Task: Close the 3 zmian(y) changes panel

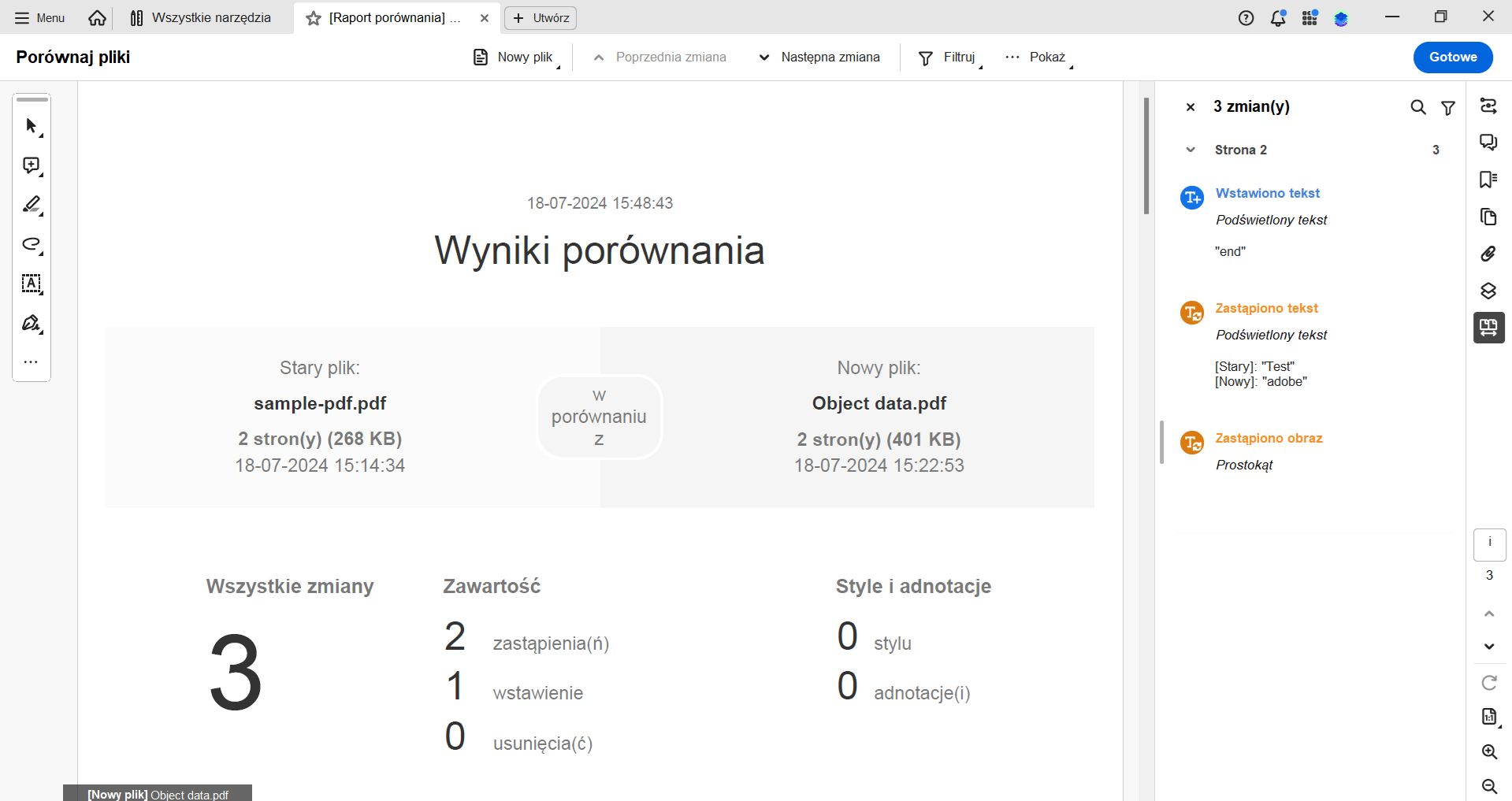Action: (1191, 107)
